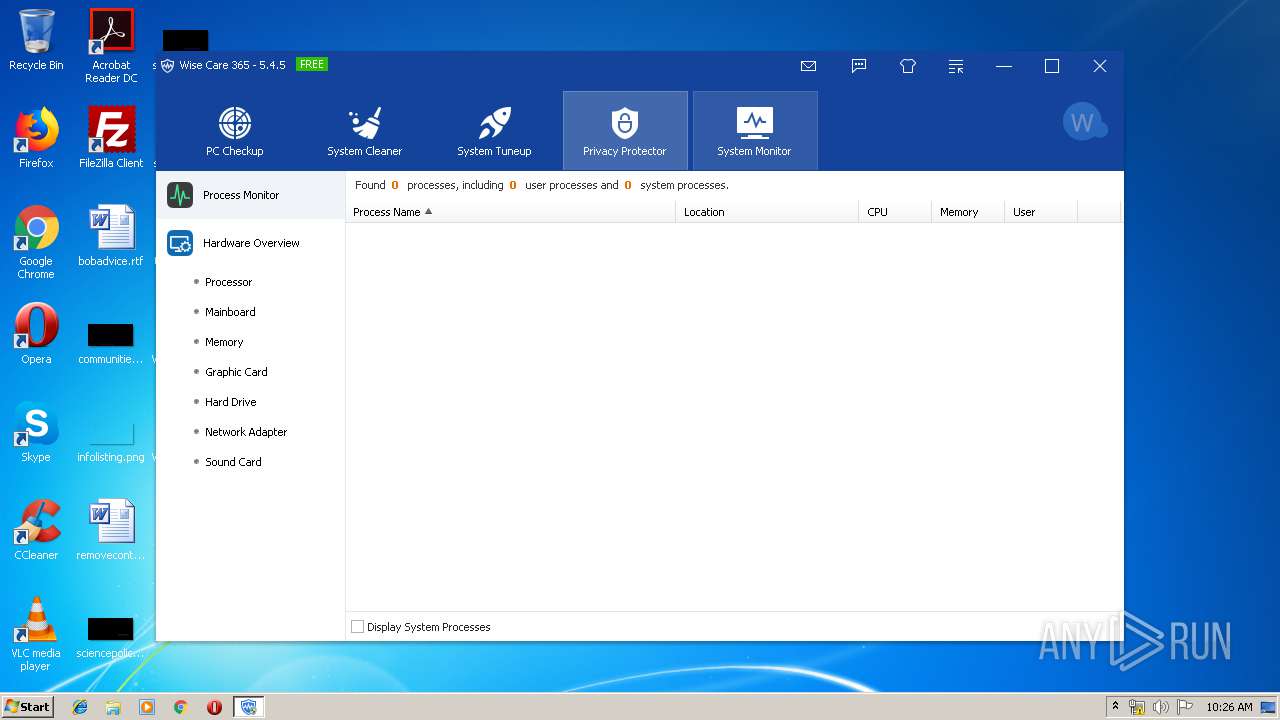Switch to the System Monitor tab
The width and height of the screenshot is (1280, 720).
[755, 131]
